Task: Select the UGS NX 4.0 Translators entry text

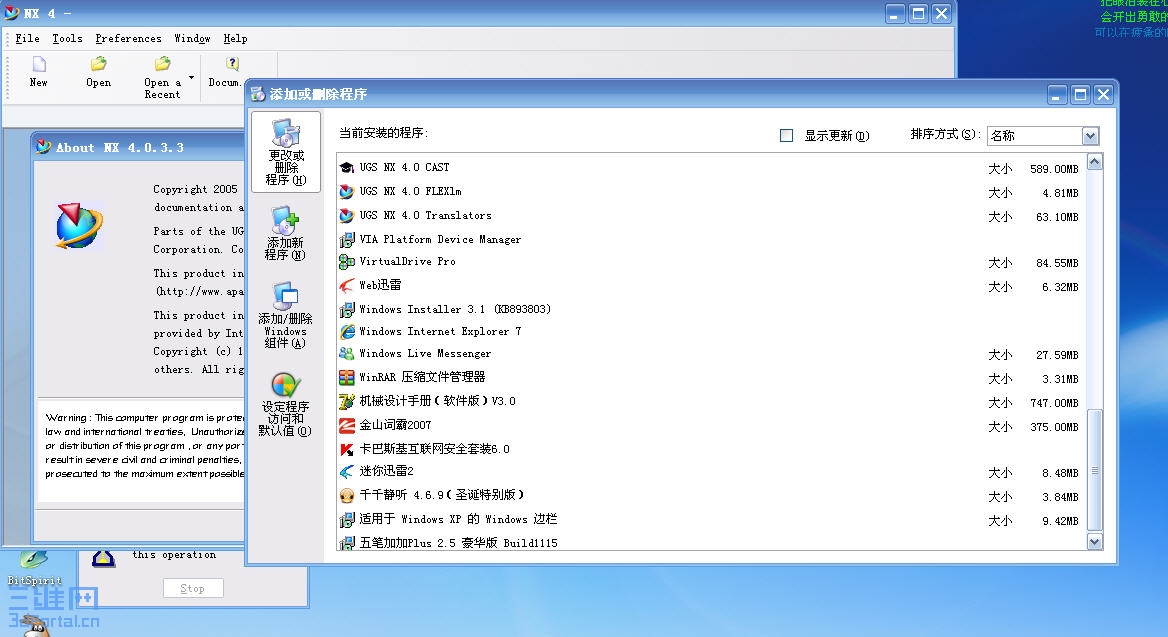Action: [x=425, y=215]
